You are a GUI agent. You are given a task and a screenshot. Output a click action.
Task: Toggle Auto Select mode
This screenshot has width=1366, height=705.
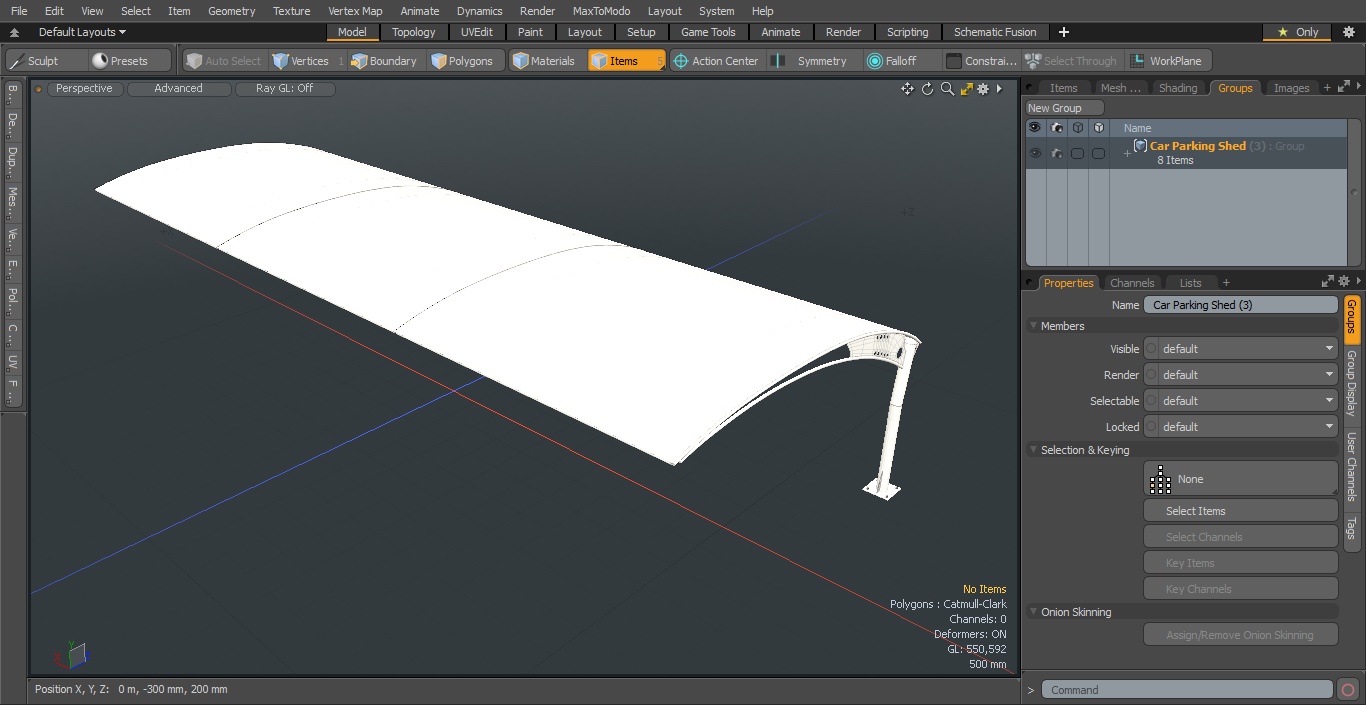click(x=223, y=61)
